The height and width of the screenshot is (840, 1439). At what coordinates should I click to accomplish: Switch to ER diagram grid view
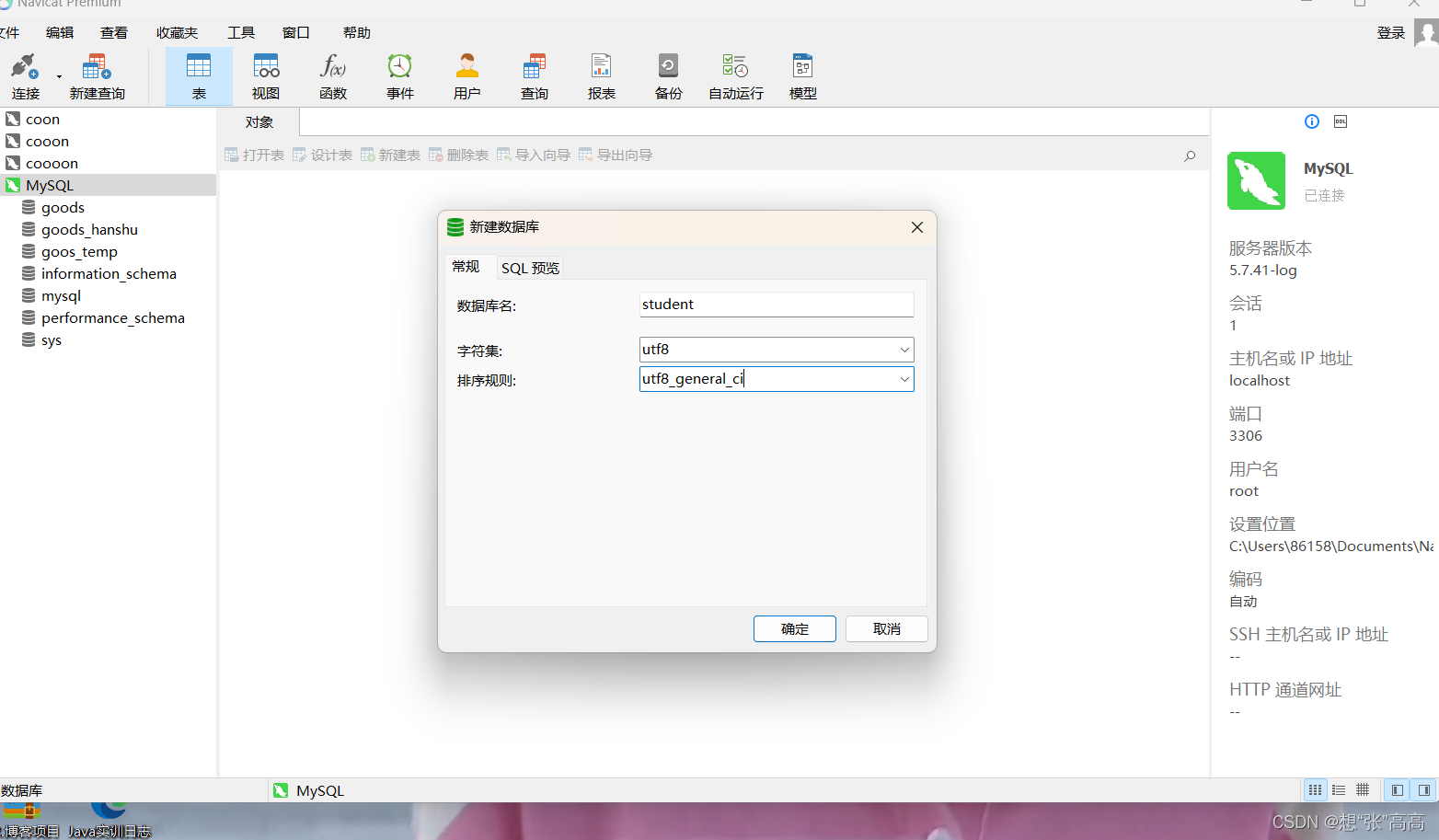(1363, 790)
